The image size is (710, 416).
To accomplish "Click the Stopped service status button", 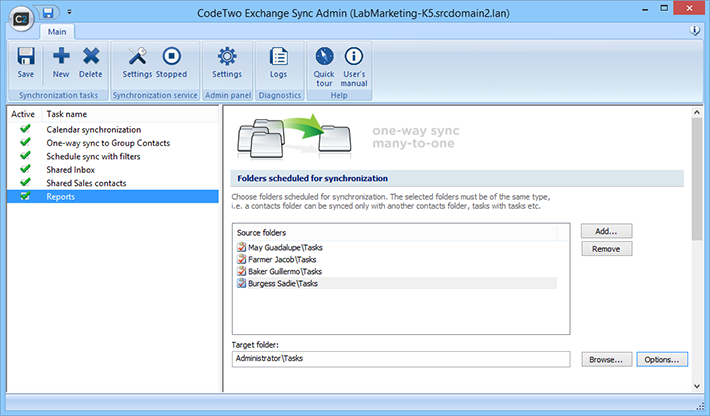I will (x=171, y=63).
